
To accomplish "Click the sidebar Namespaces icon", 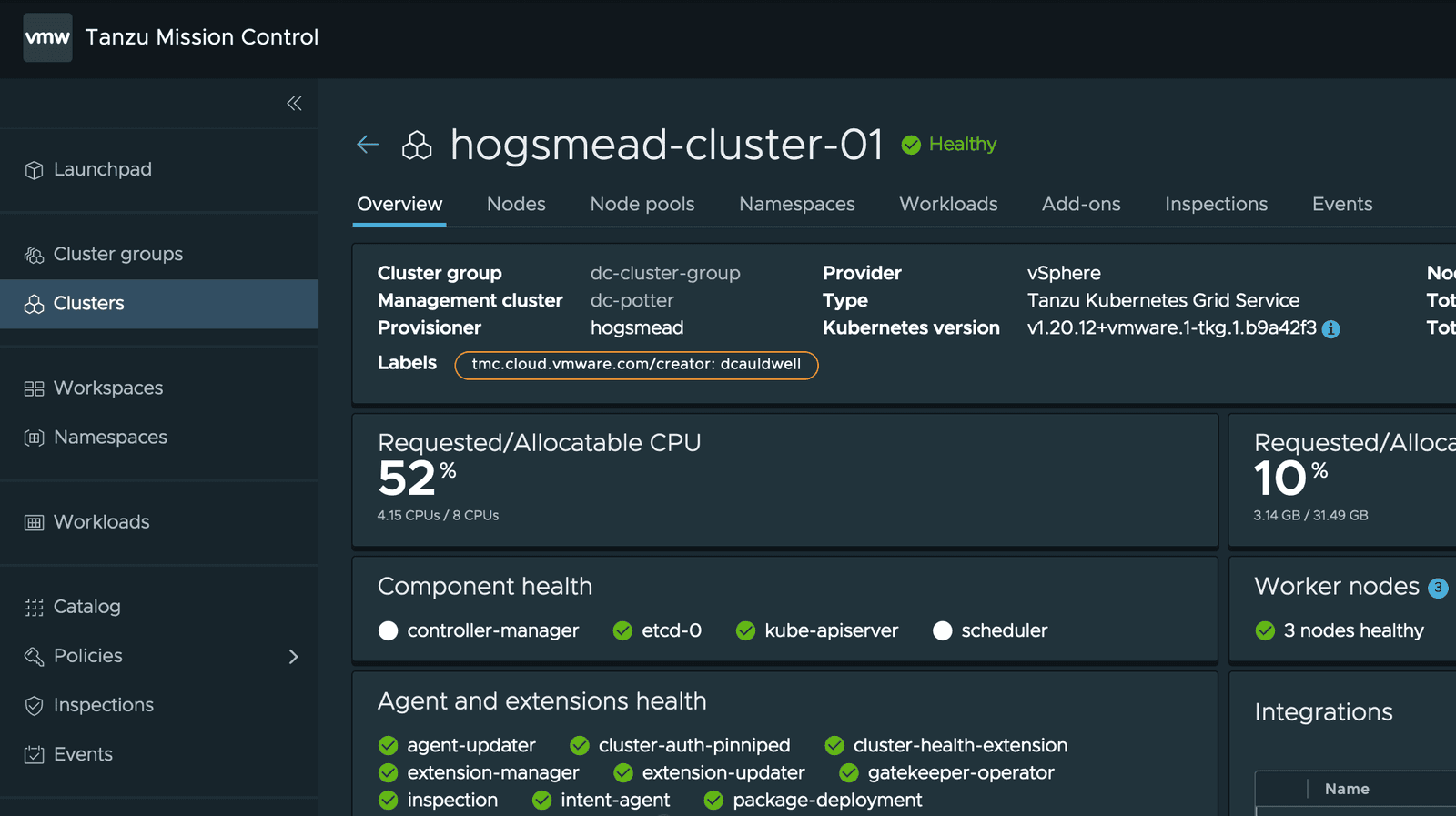I will (35, 438).
